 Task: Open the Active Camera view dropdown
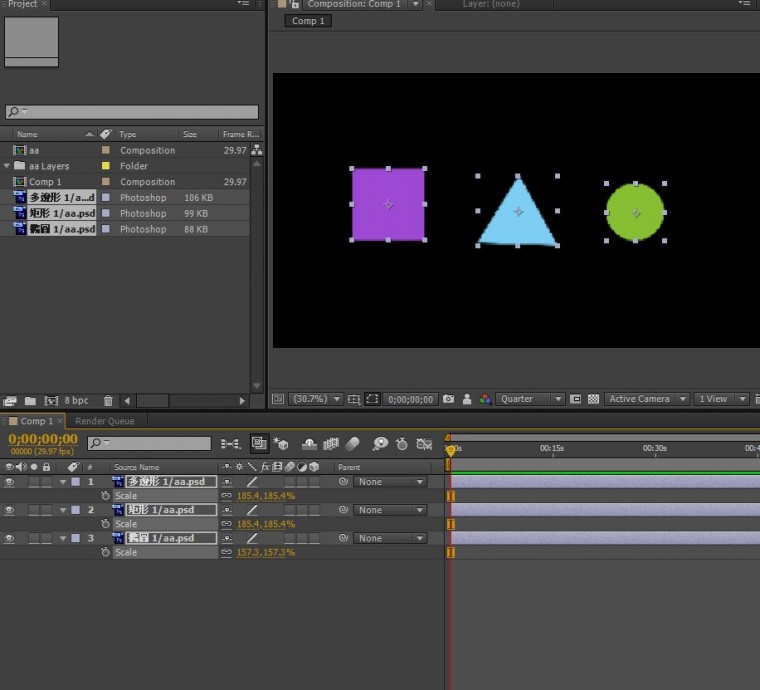[647, 399]
